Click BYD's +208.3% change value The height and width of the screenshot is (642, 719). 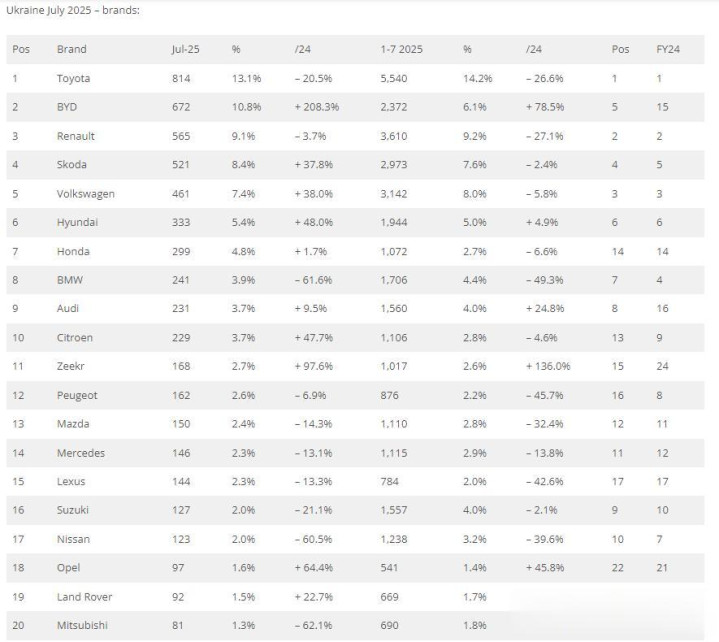pyautogui.click(x=317, y=107)
